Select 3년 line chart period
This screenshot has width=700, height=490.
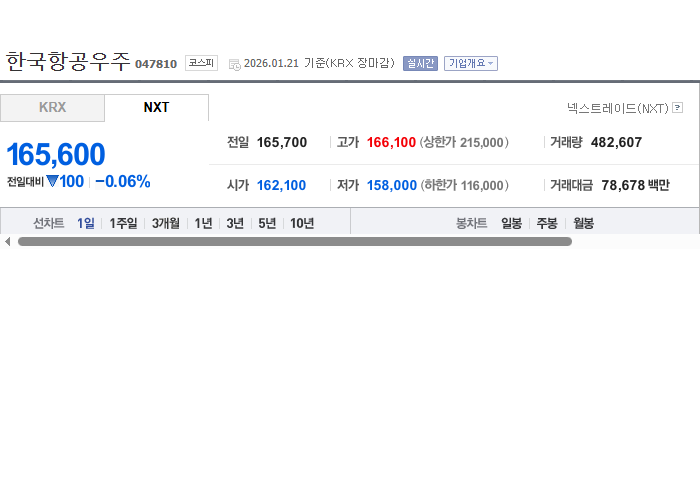235,223
